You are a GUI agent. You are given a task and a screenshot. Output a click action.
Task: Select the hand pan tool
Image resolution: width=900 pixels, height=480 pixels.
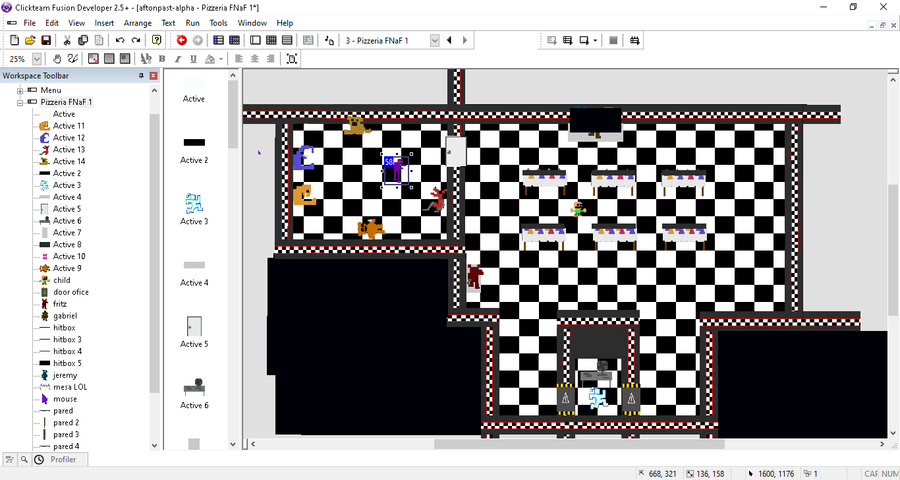point(57,59)
